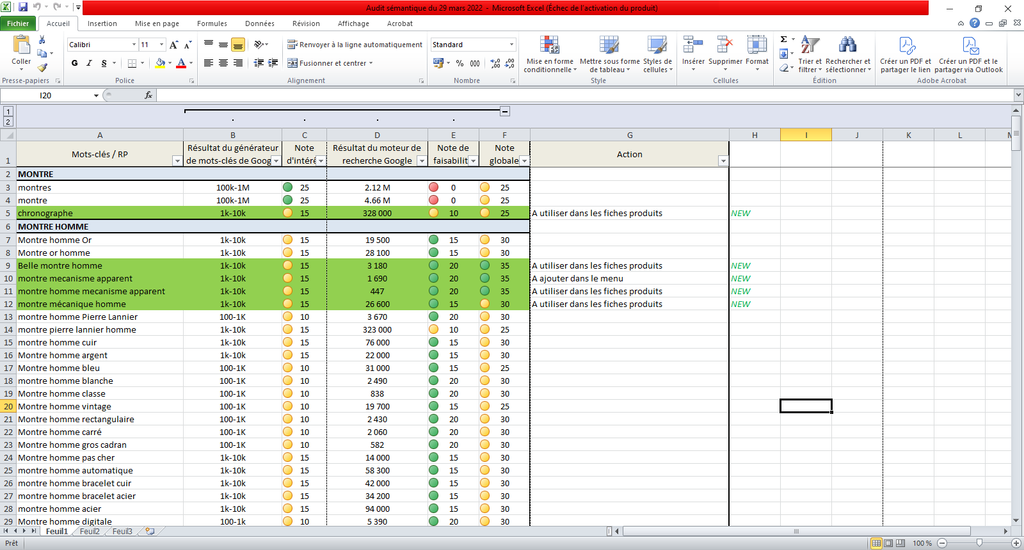The image size is (1024, 550).
Task: Open filter dropdown on Mots-clés / RP
Action: tap(176, 161)
